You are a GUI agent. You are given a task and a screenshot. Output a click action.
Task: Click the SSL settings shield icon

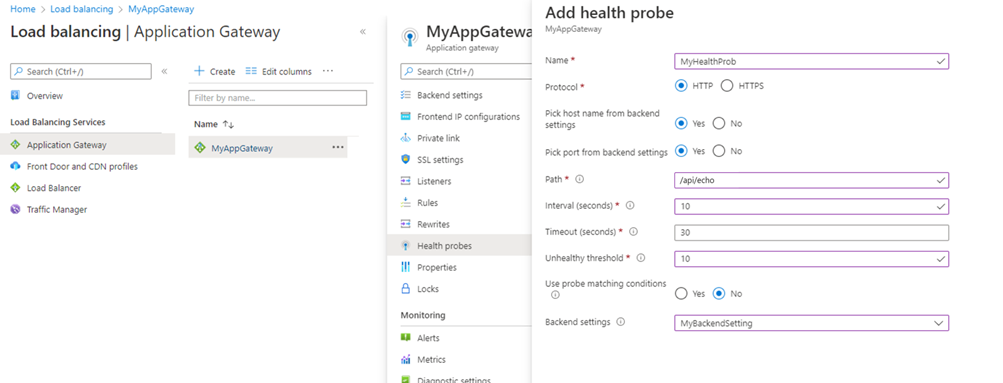(x=405, y=159)
